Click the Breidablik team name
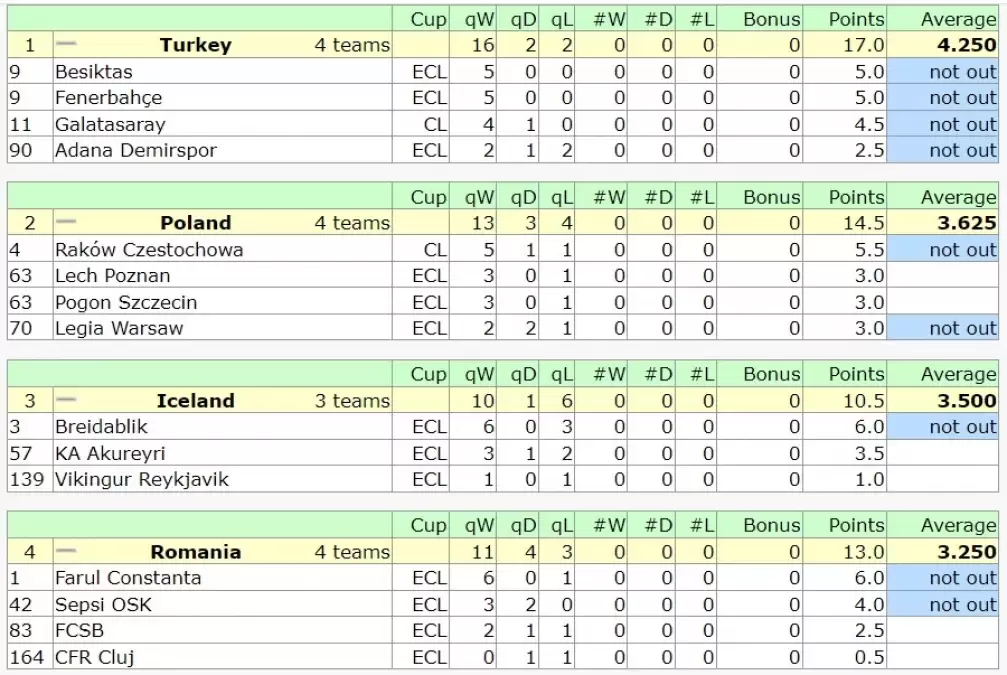 tap(101, 427)
